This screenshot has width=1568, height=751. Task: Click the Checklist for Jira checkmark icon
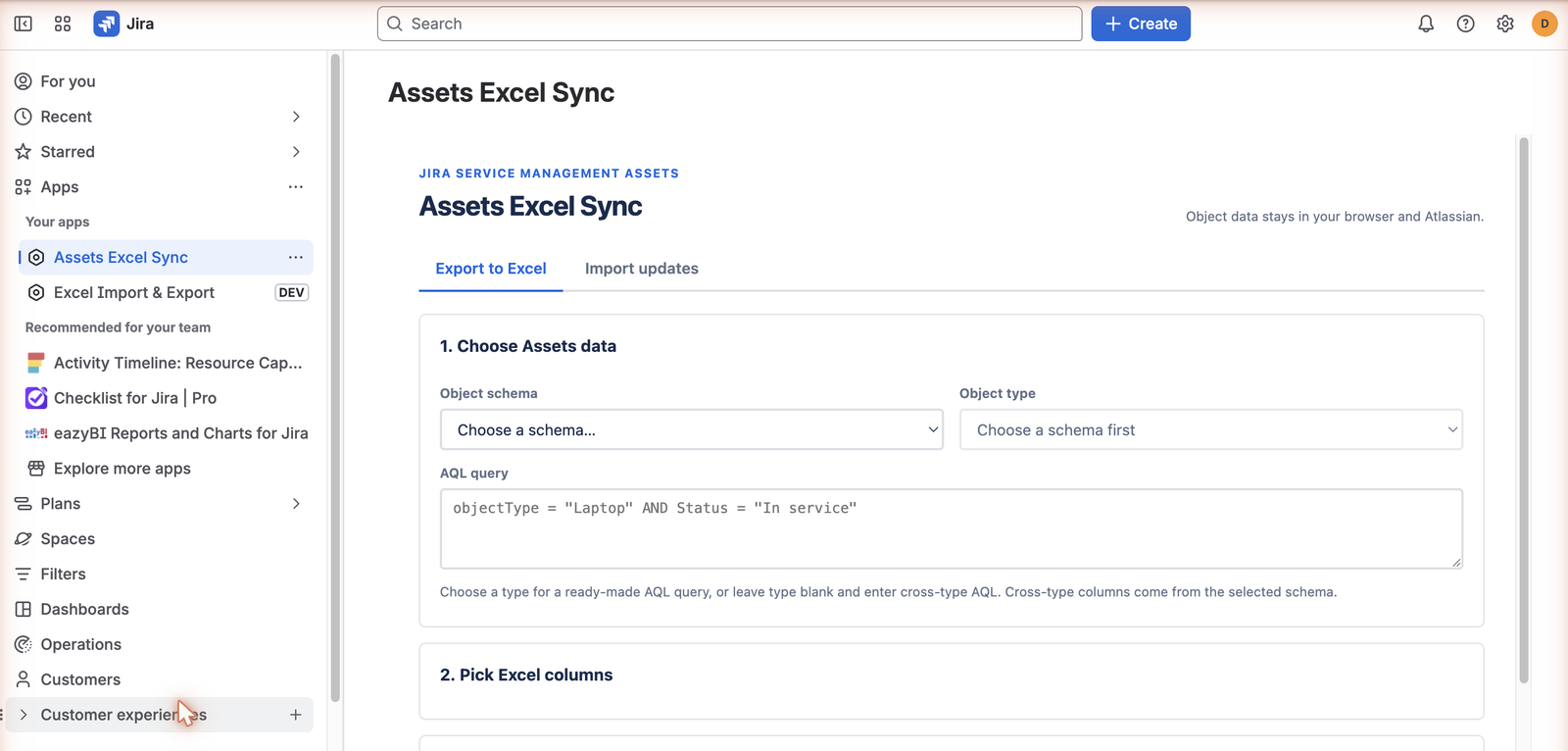(x=36, y=398)
